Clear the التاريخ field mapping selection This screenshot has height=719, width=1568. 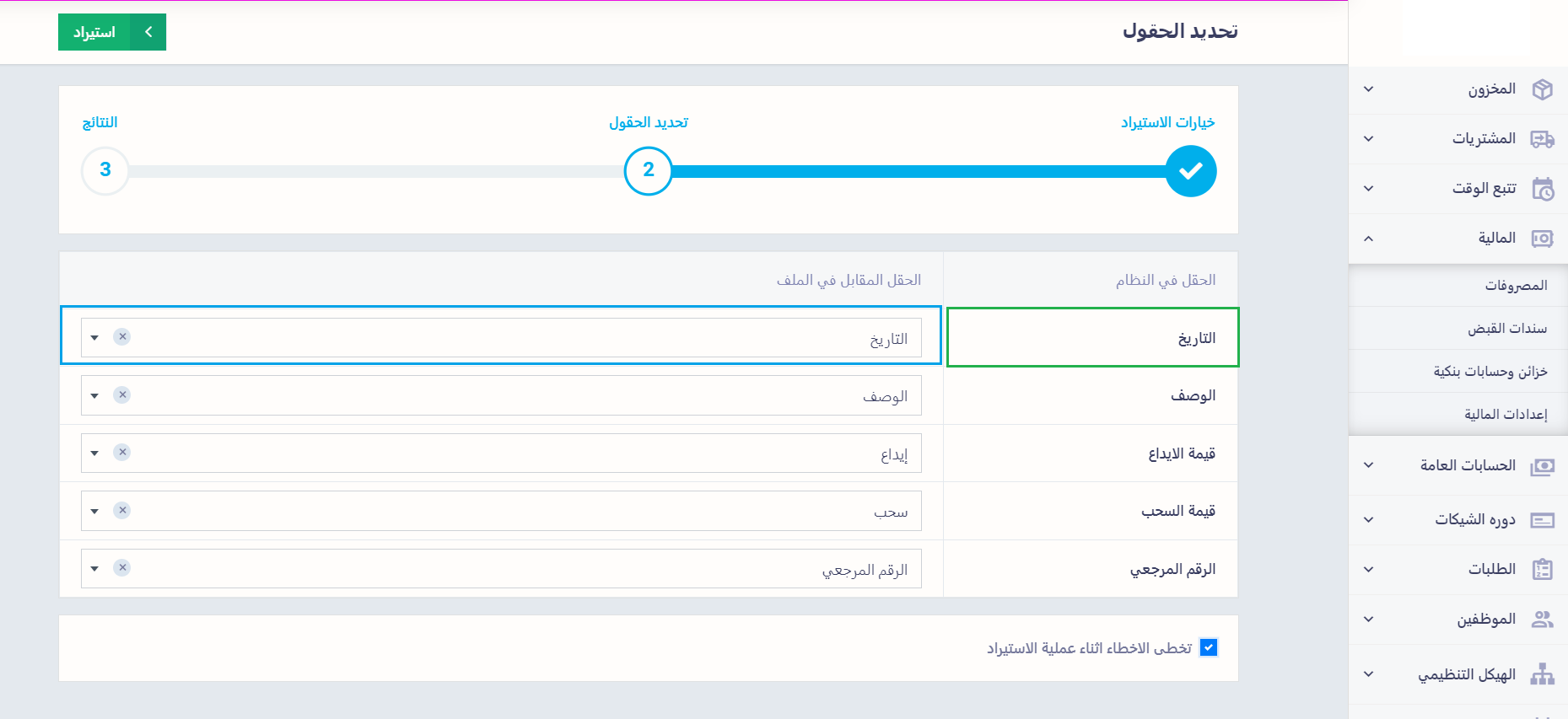[x=122, y=336]
